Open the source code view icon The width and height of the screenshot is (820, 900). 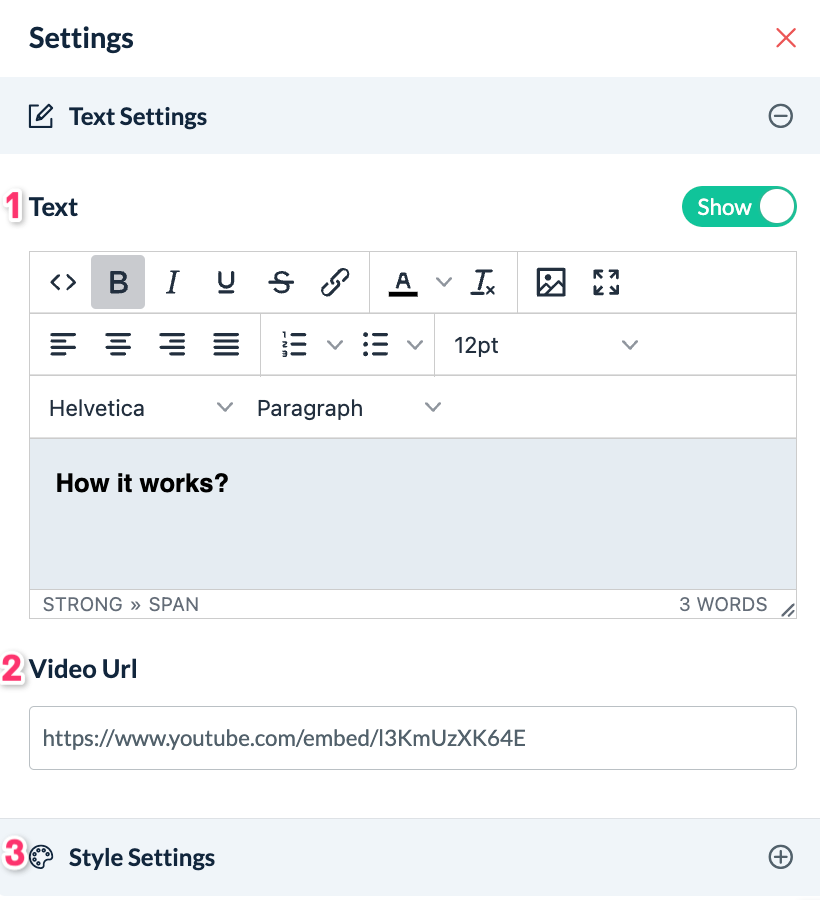(x=63, y=283)
